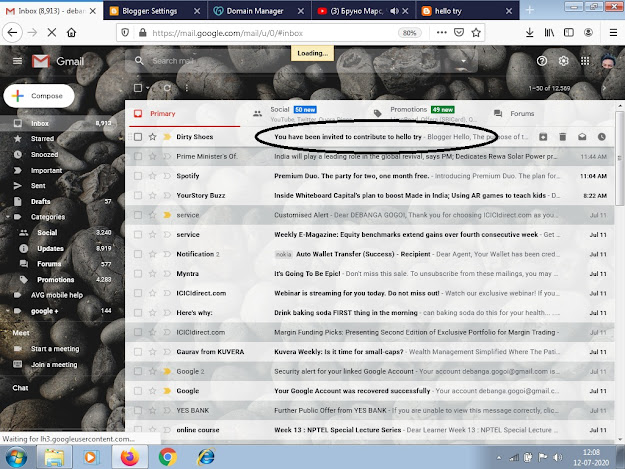Open Gmail settings gear icon
625x469 pixels.
(x=563, y=61)
